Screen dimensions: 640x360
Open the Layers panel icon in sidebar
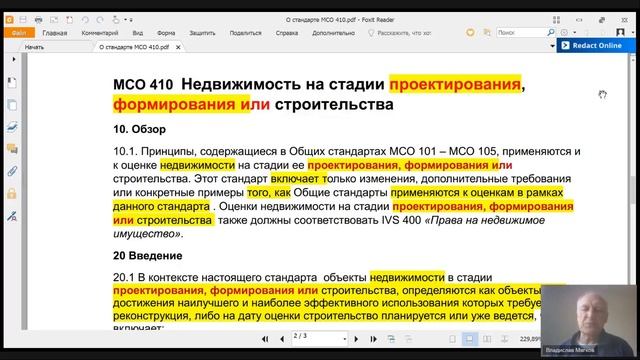(x=12, y=127)
